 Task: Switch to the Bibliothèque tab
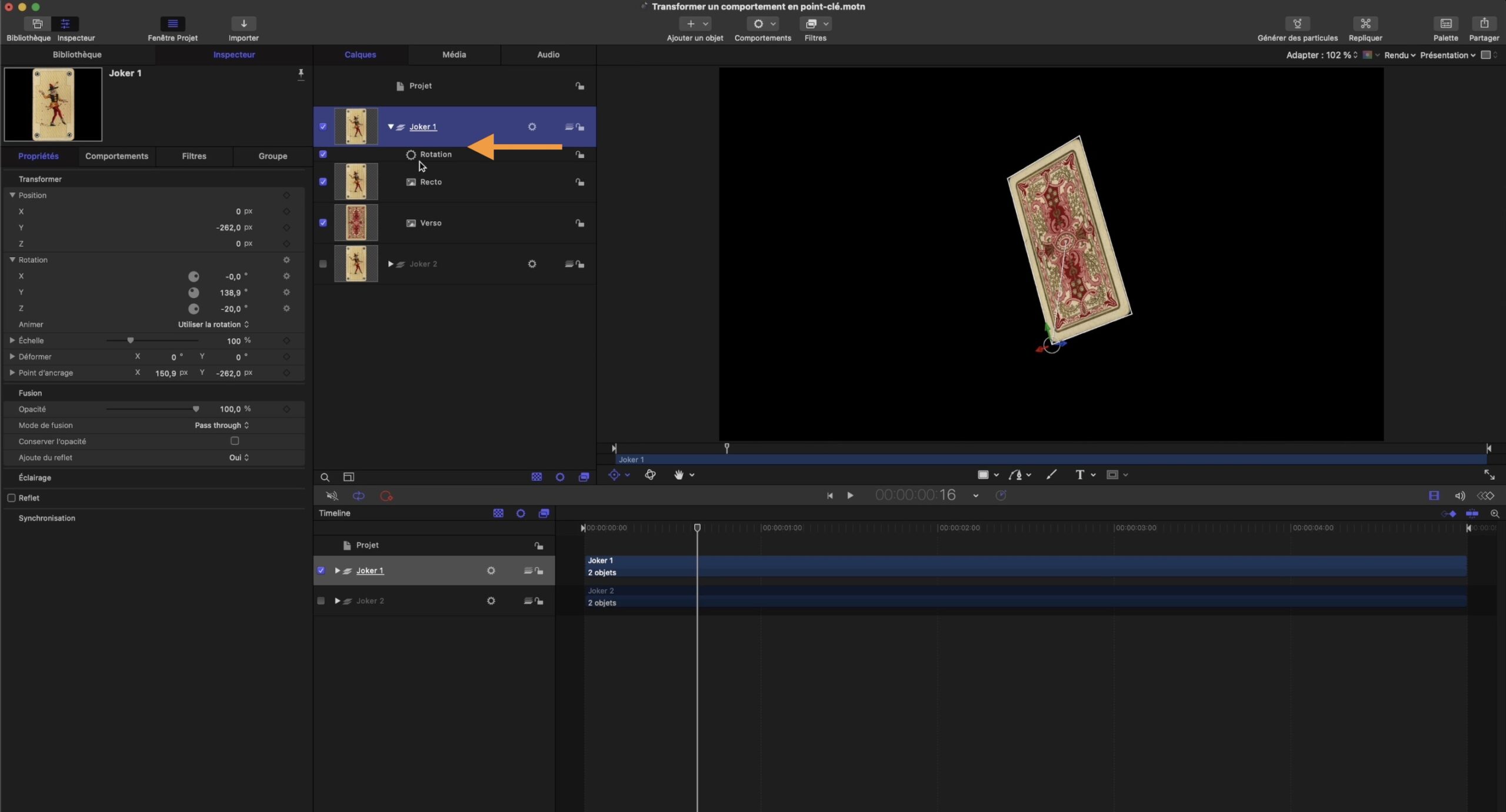pos(77,55)
